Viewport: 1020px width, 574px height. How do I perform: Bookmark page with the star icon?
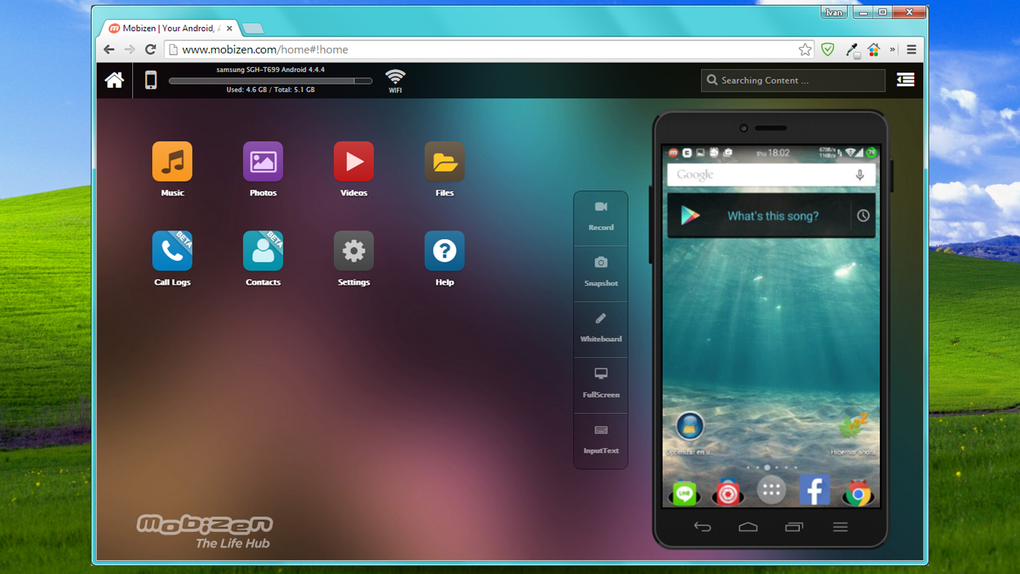805,49
